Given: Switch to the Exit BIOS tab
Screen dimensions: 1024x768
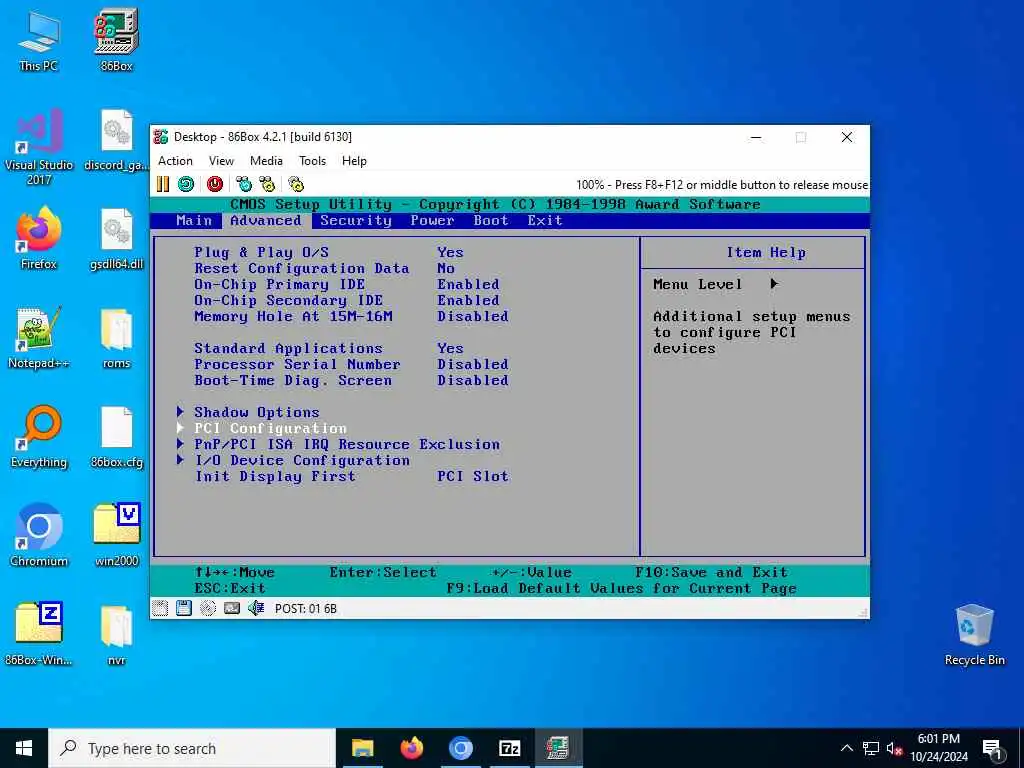Looking at the screenshot, I should tap(545, 221).
